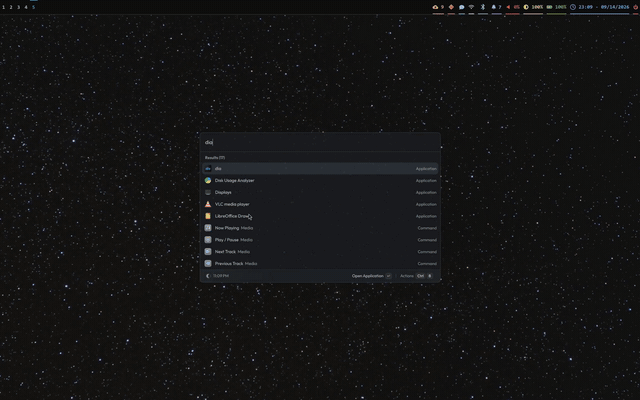Select the dia result row

(320, 169)
